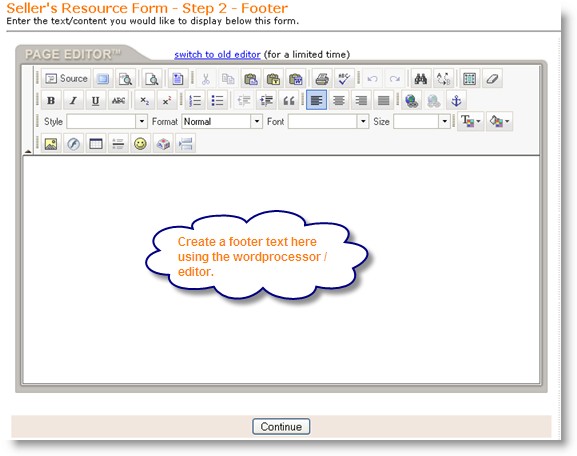Click the Continue button
Image resolution: width=577 pixels, height=456 pixels.
point(281,427)
